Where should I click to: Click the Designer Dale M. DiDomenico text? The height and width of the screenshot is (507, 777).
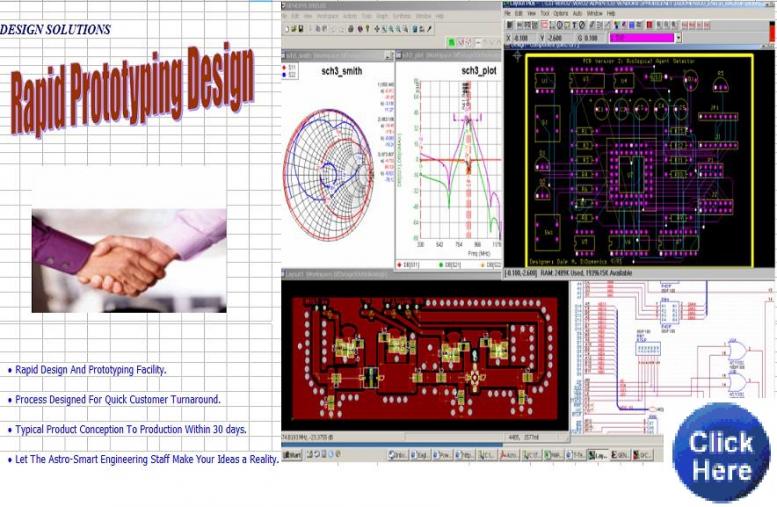pyautogui.click(x=576, y=261)
